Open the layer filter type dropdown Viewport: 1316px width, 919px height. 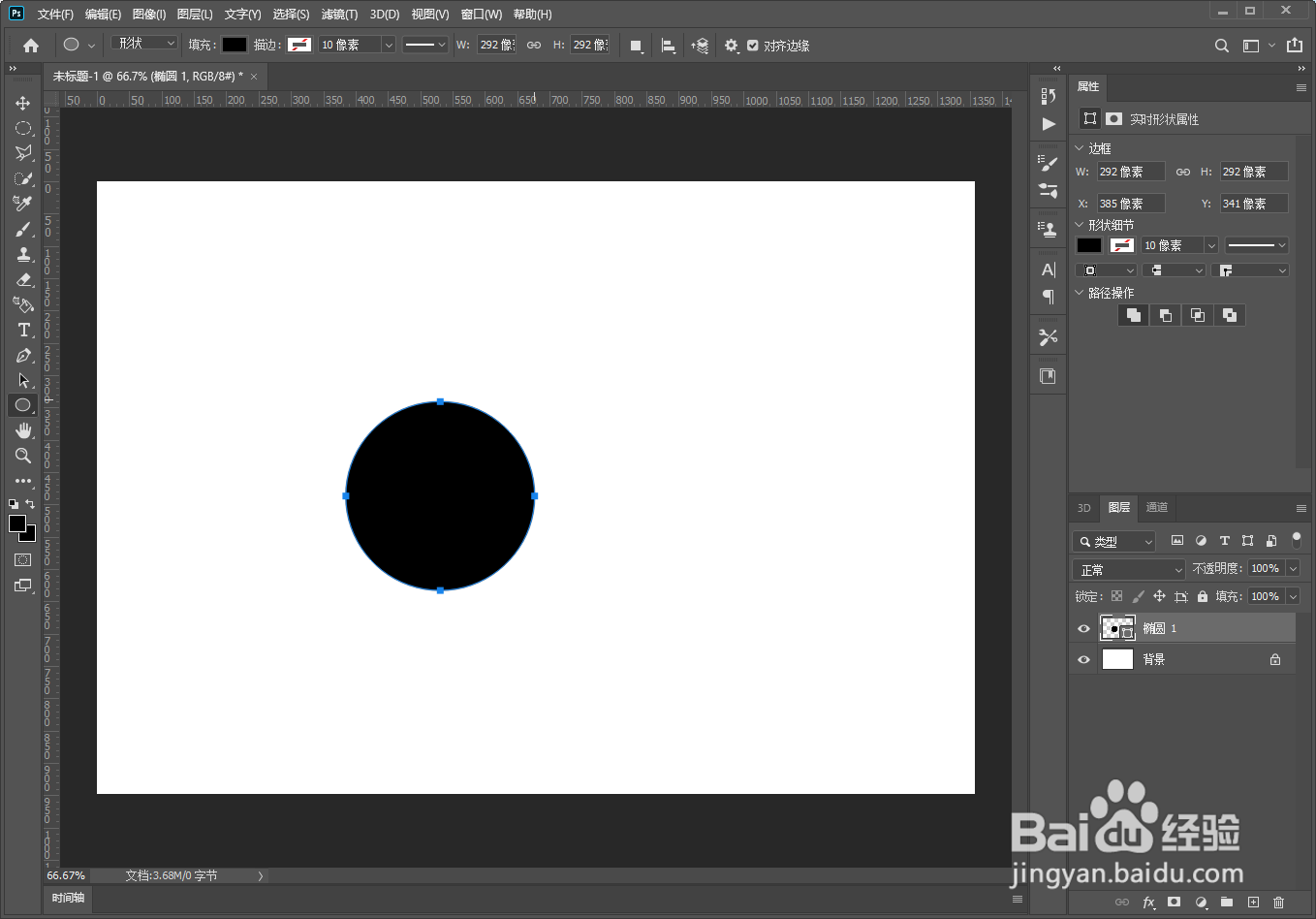(1114, 541)
